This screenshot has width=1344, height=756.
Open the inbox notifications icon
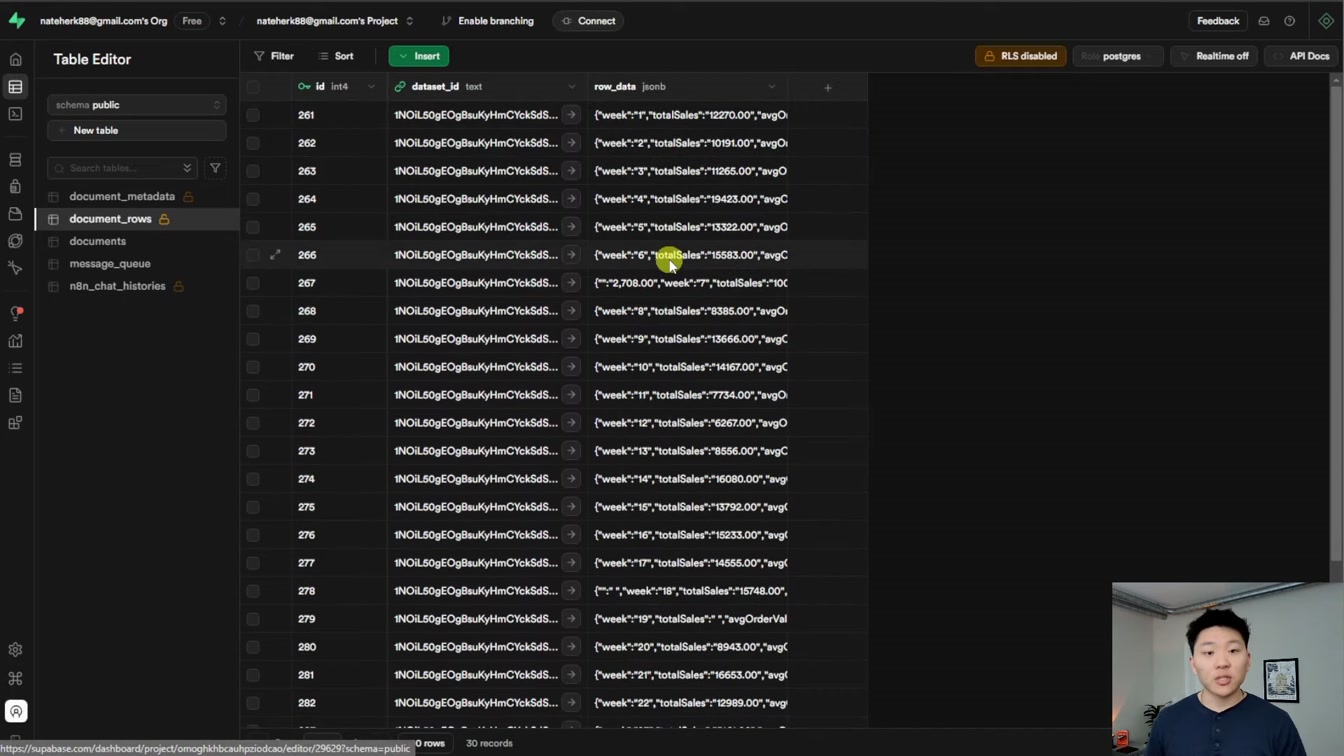click(x=1264, y=21)
